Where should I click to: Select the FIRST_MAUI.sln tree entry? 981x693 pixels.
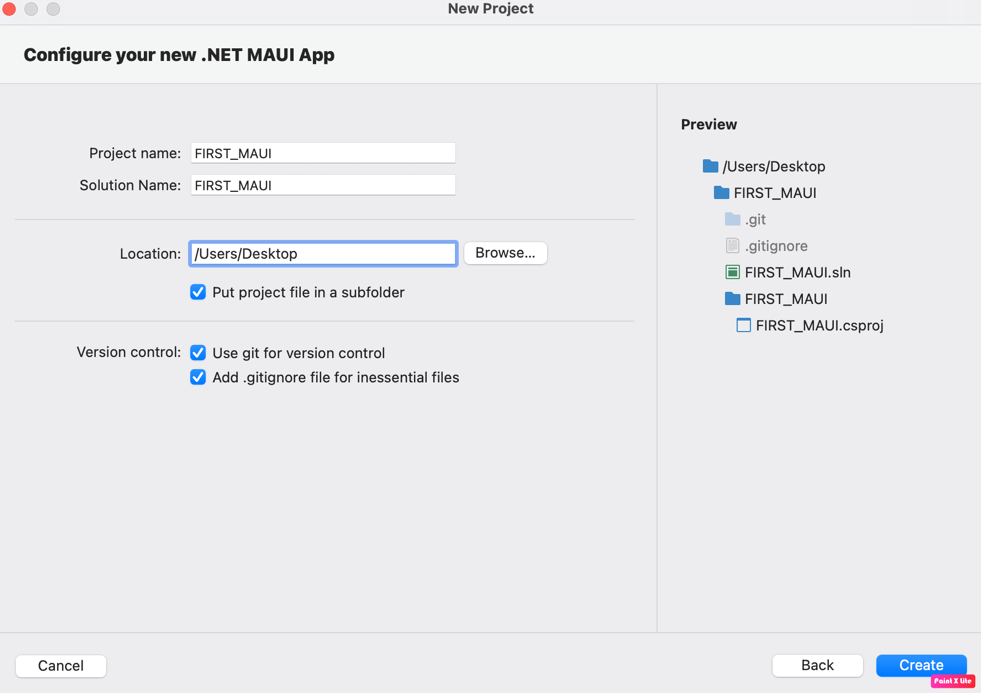click(x=796, y=271)
